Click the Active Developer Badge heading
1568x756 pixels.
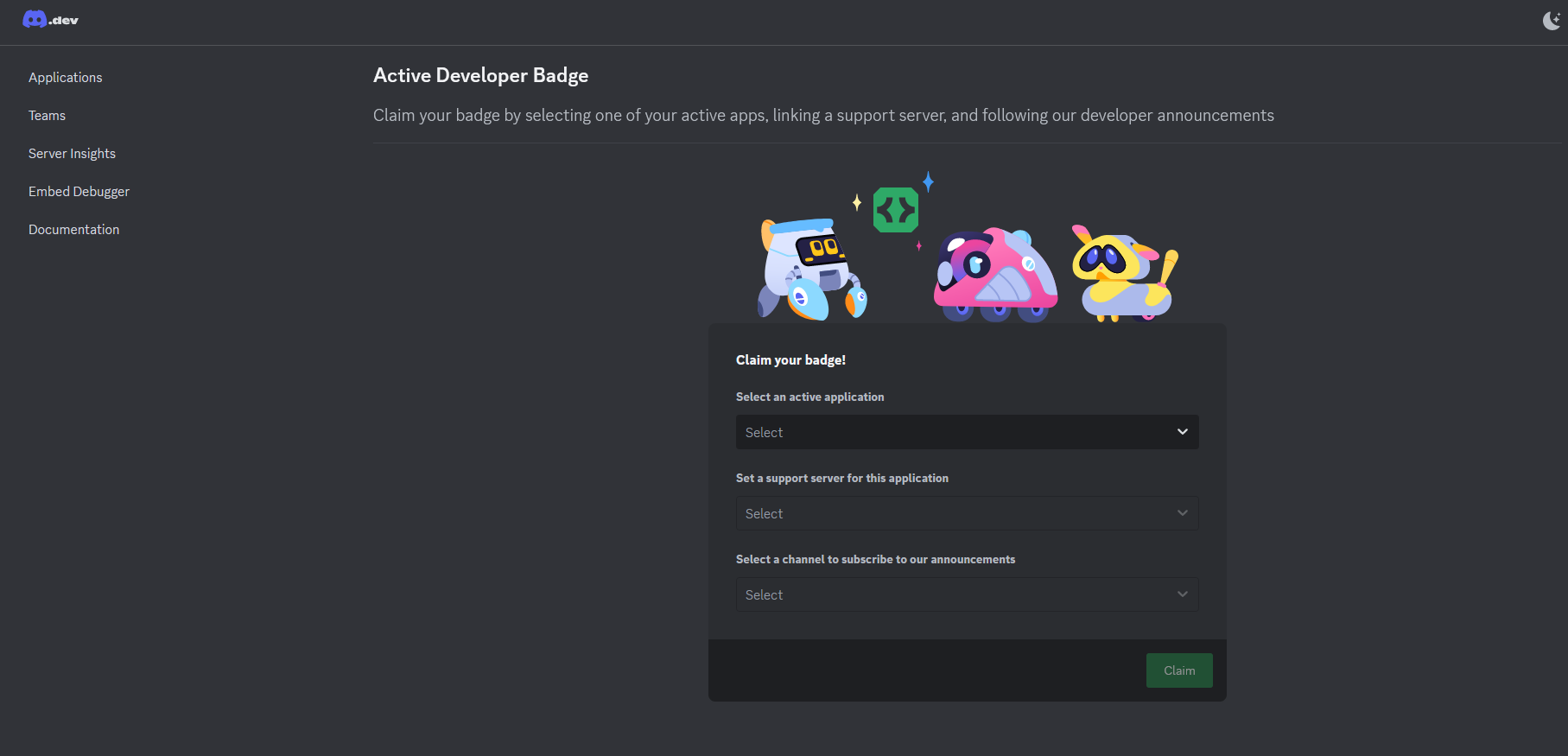click(x=480, y=76)
